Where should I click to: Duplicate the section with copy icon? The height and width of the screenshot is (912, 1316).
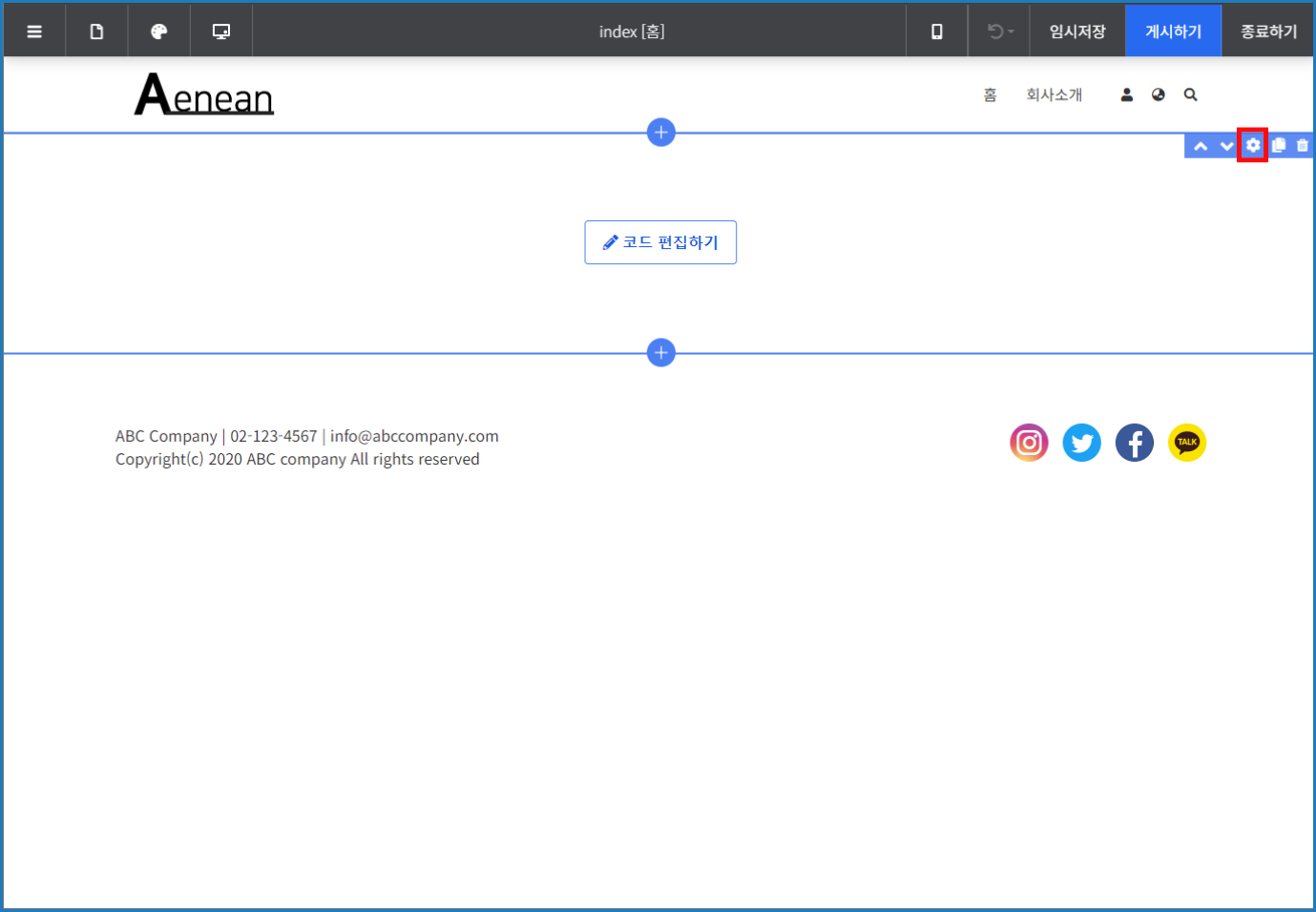point(1279,145)
